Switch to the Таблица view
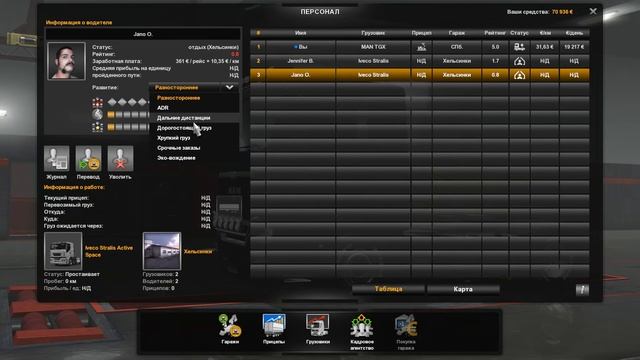The image size is (640, 360). [388, 289]
